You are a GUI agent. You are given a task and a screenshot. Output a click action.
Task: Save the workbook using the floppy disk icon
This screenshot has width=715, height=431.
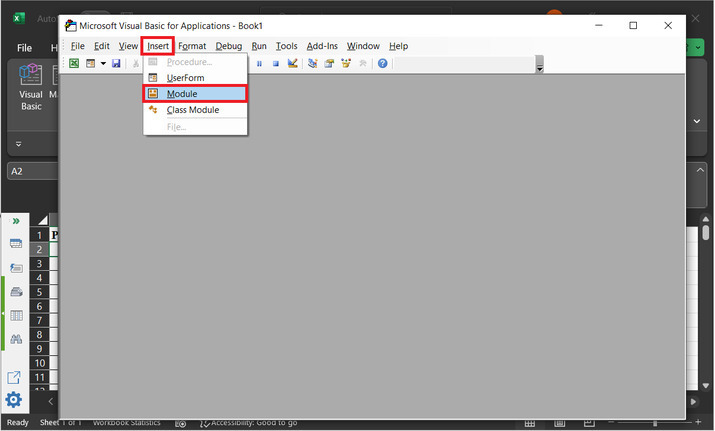click(116, 63)
